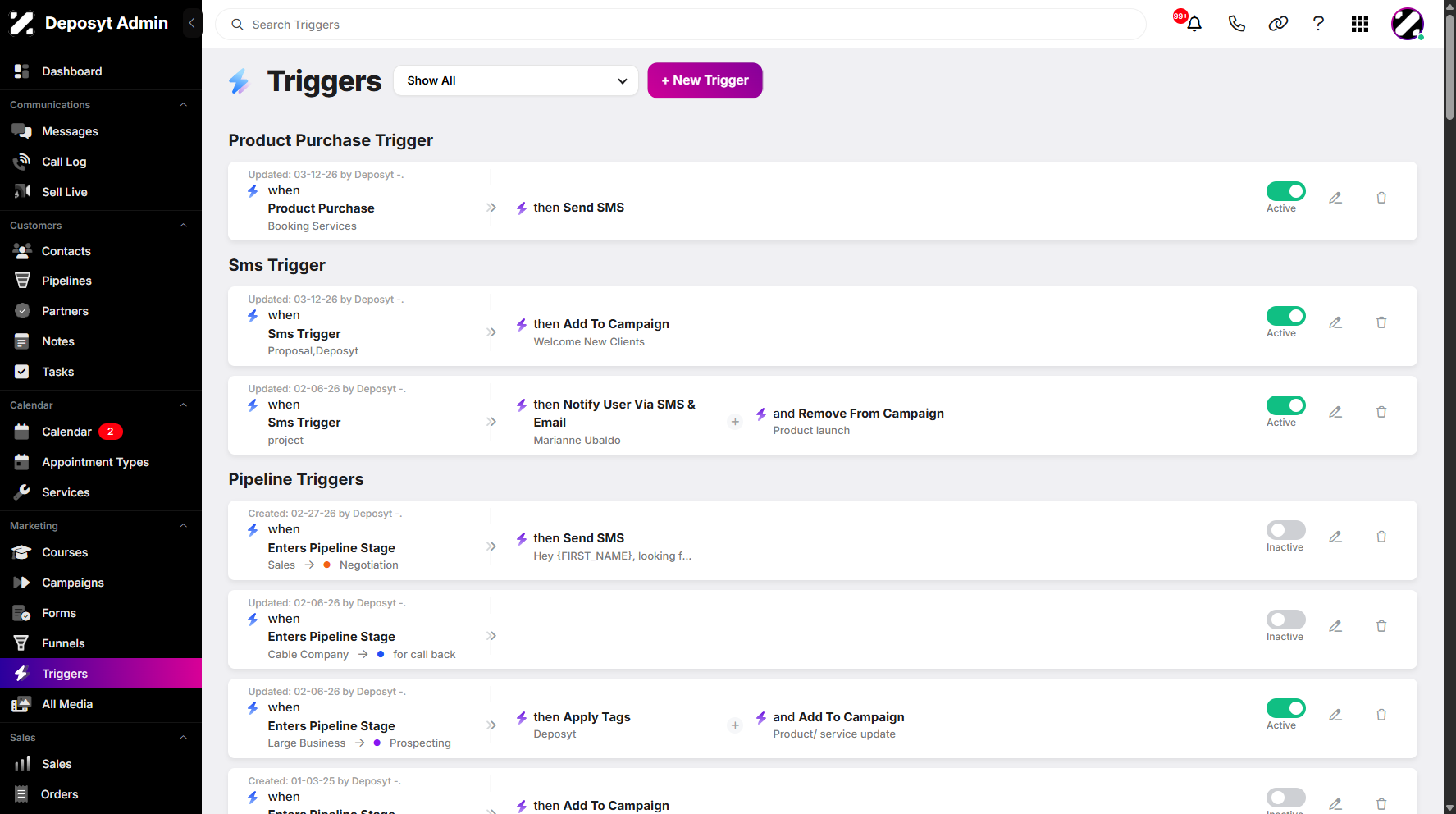Open the apps grid icon

point(1360,24)
